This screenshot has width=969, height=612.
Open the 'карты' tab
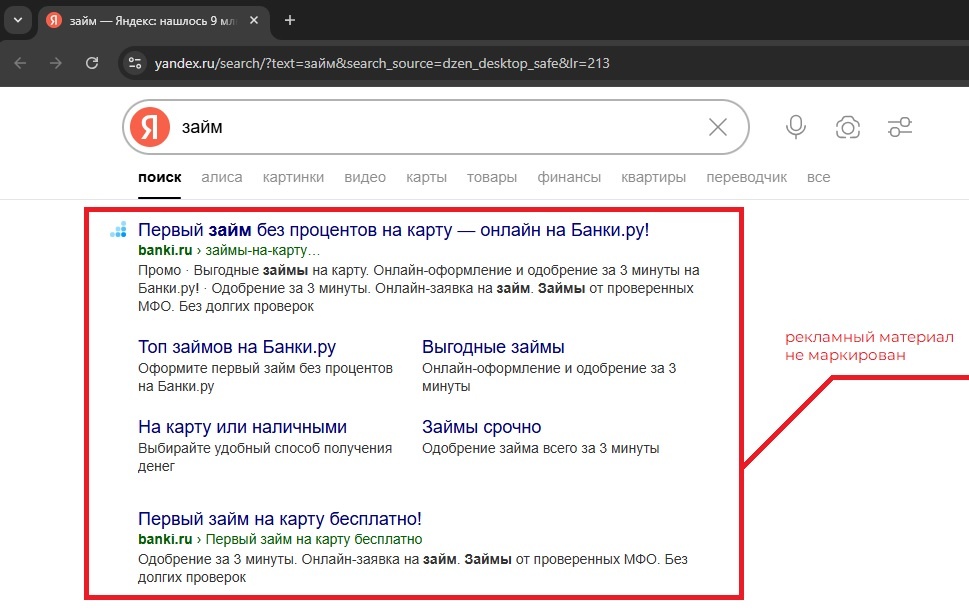tap(426, 177)
